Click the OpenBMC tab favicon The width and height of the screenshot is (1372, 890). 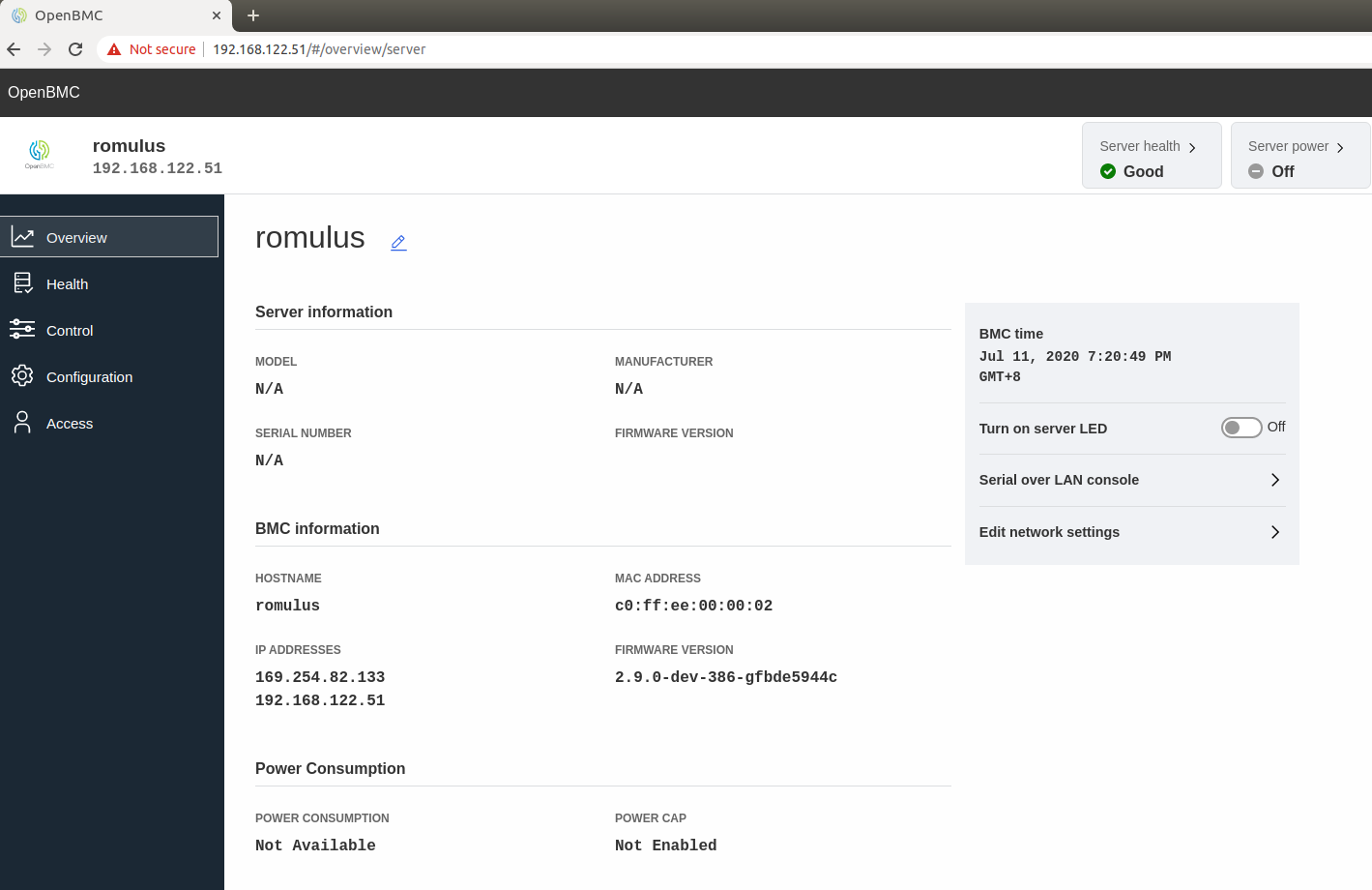(x=19, y=15)
